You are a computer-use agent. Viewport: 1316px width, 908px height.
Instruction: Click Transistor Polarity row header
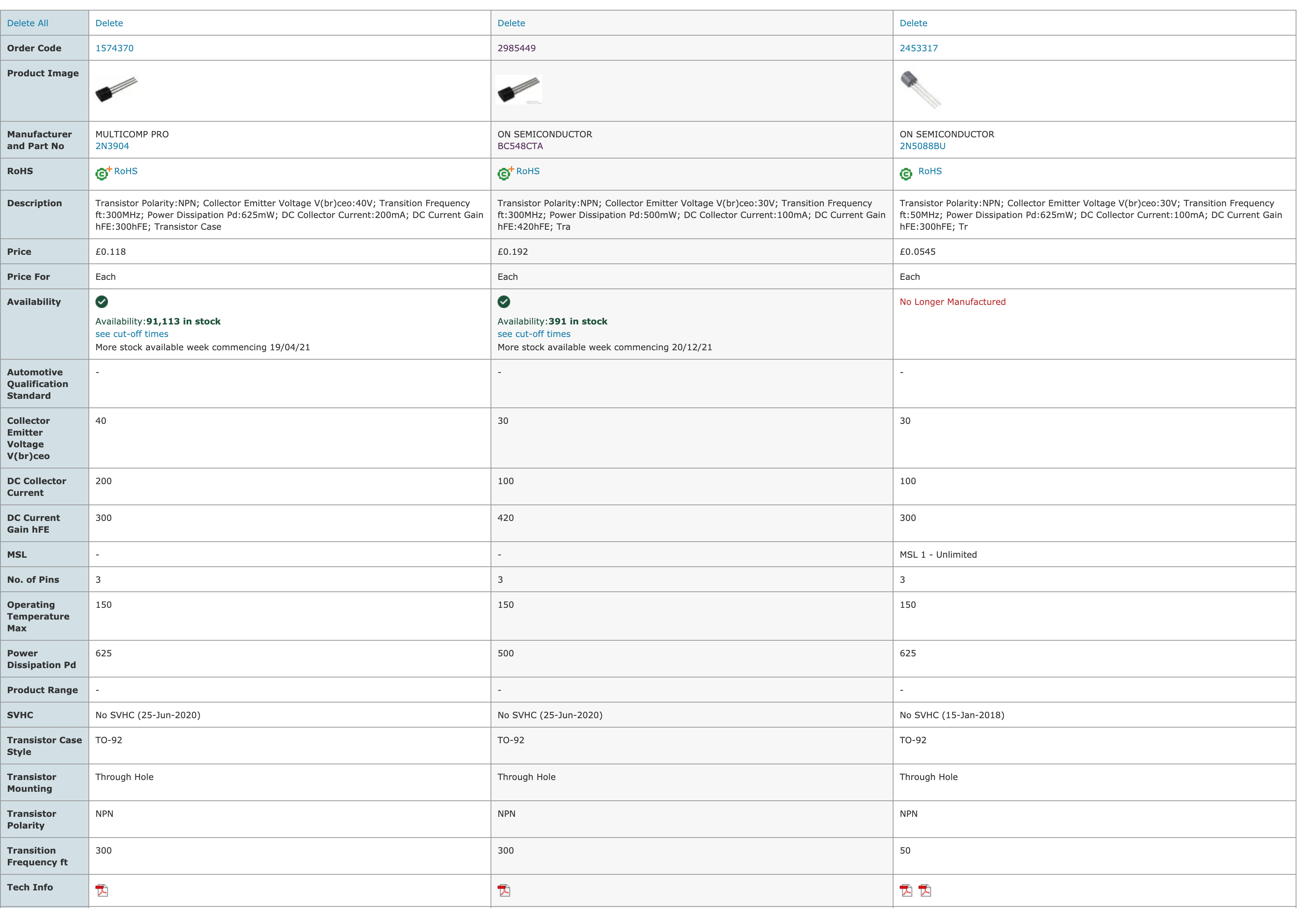click(x=44, y=820)
